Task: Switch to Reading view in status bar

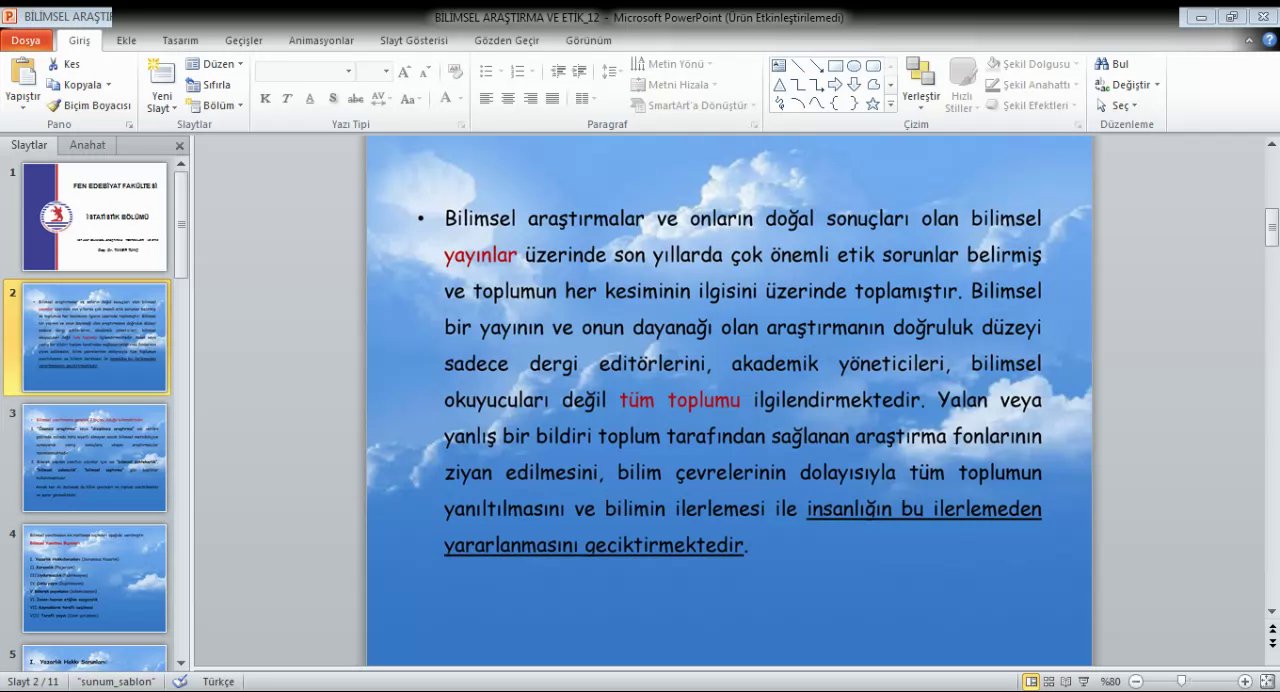Action: 1066,681
